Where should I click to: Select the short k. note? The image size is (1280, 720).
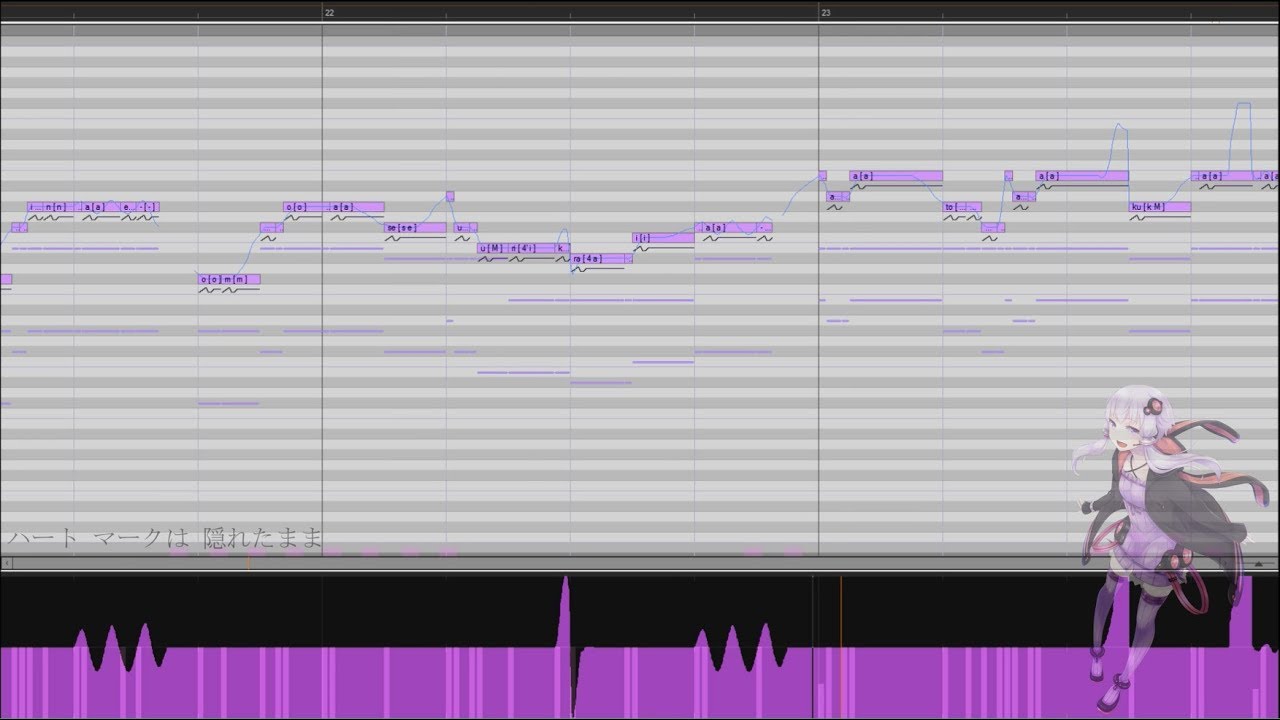click(x=563, y=248)
